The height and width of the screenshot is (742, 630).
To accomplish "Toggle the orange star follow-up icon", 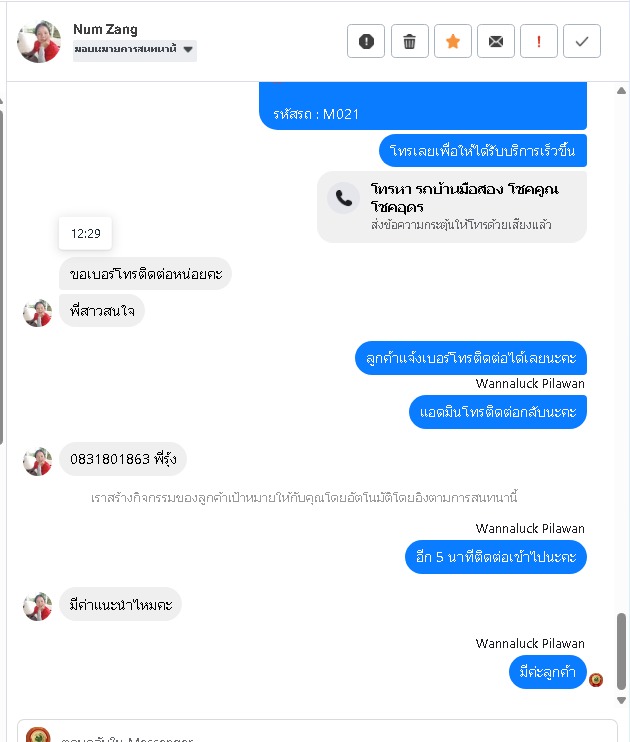I will tap(453, 41).
